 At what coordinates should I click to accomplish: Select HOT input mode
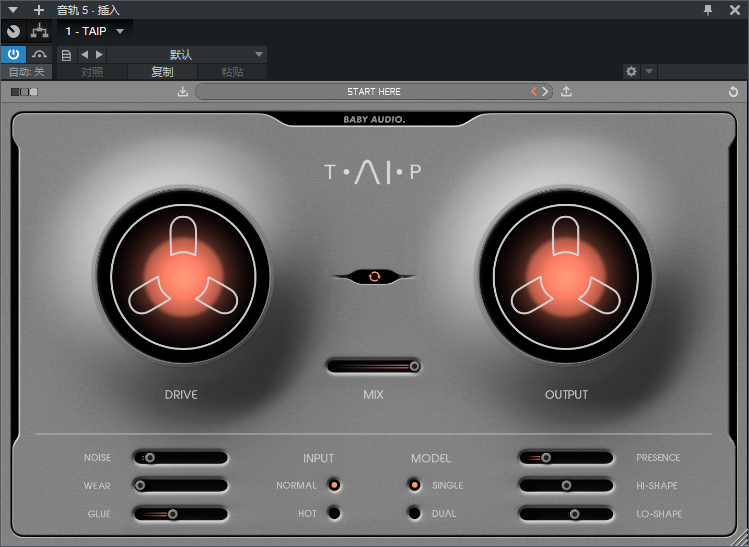pyautogui.click(x=334, y=513)
